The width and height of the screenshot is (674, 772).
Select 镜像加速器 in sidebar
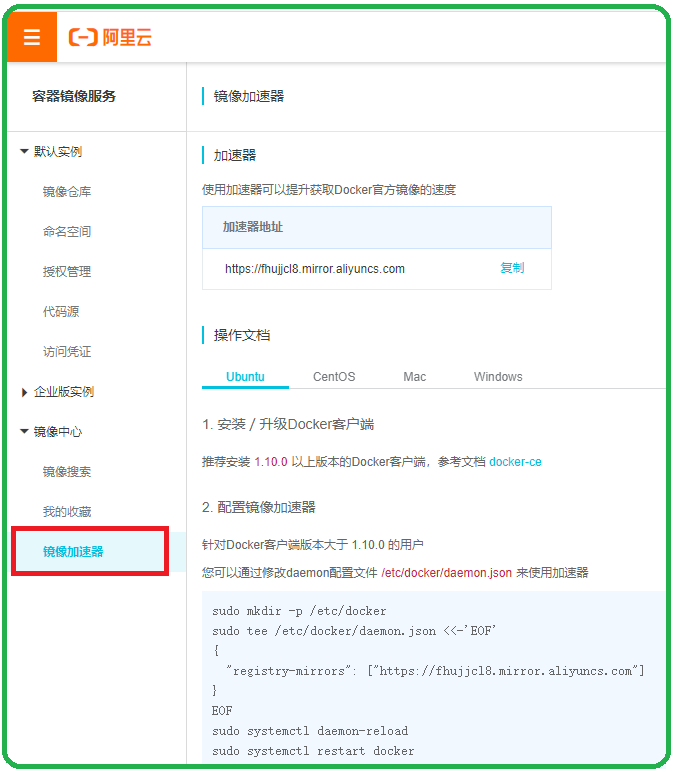point(73,551)
